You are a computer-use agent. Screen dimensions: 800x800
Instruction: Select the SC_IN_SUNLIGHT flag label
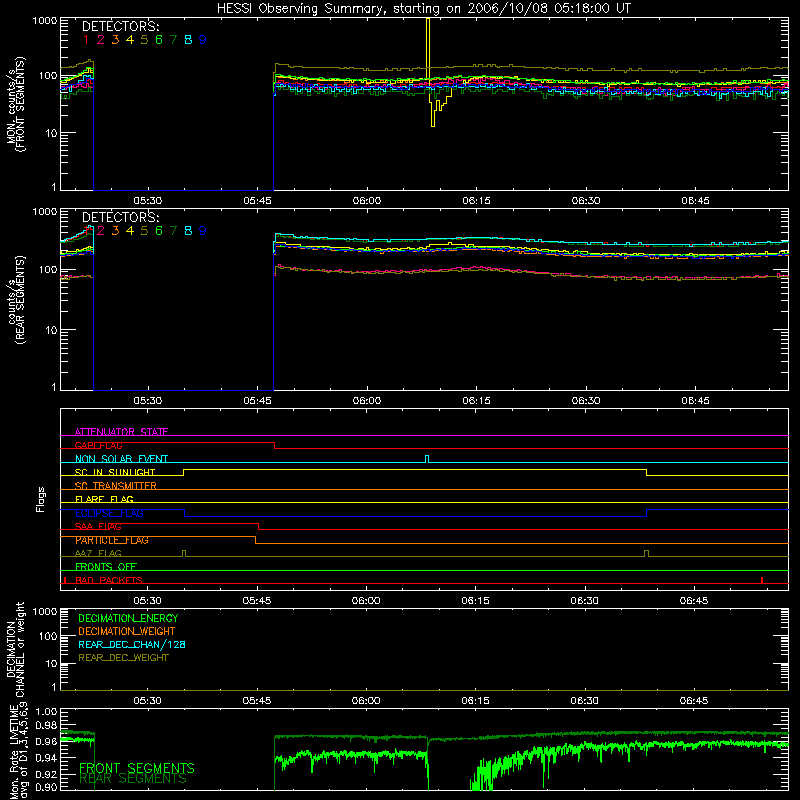[x=115, y=472]
